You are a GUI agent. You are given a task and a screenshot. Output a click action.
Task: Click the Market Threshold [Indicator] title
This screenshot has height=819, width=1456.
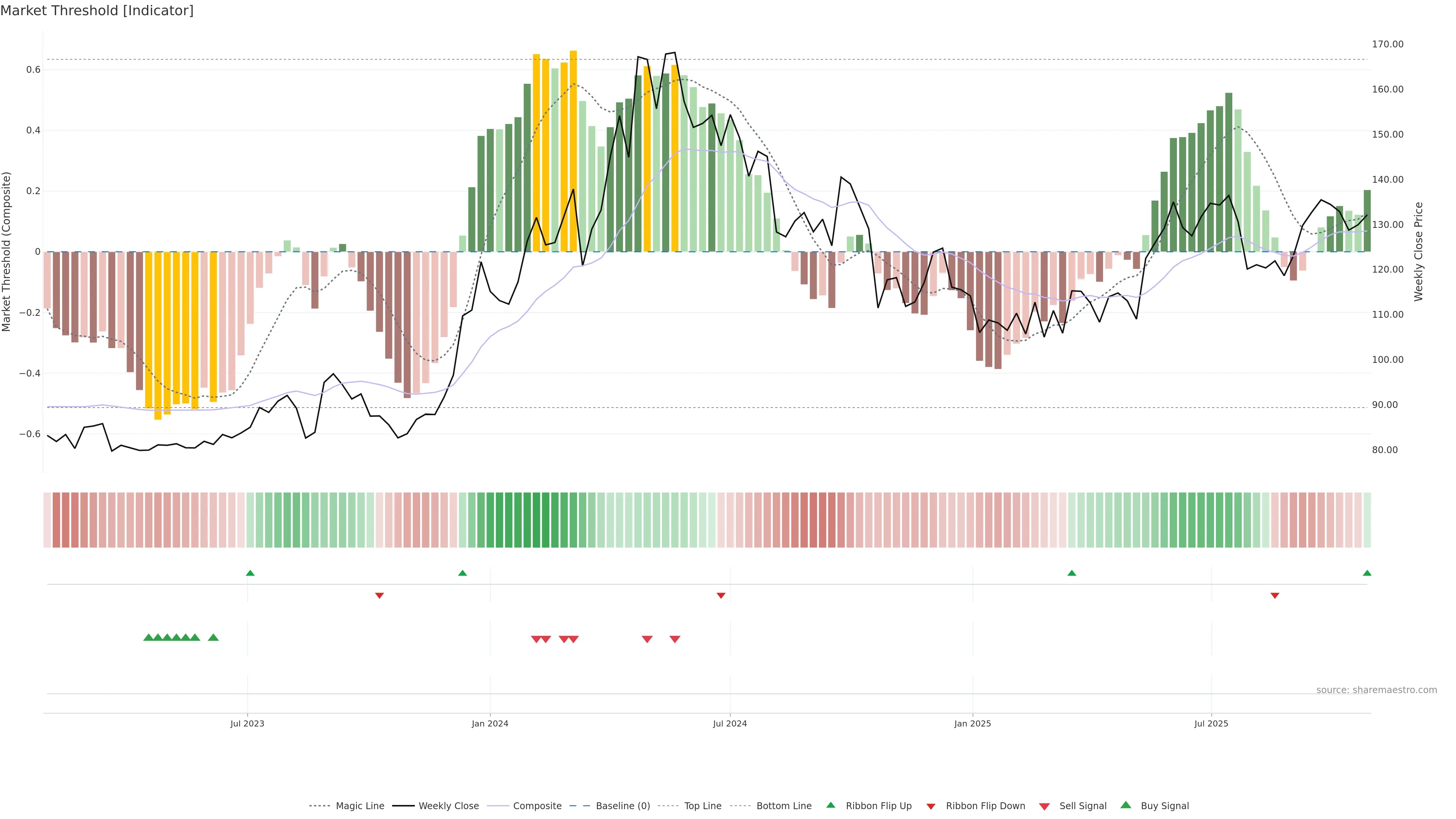97,11
